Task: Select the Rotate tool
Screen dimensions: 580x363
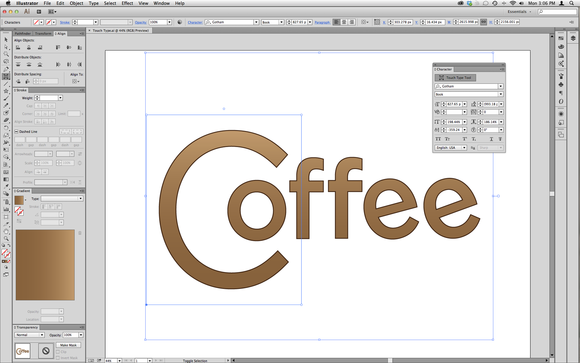Action: pos(6,128)
